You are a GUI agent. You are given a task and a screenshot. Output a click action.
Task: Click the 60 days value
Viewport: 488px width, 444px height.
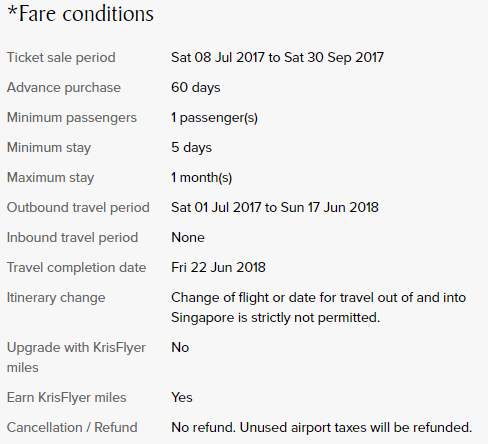click(196, 88)
